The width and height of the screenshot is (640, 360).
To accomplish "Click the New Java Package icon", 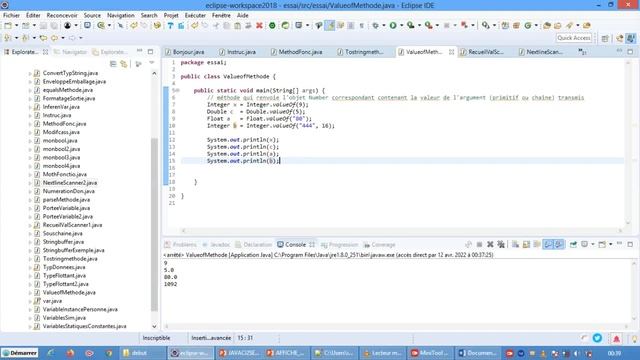I will 516,25.
